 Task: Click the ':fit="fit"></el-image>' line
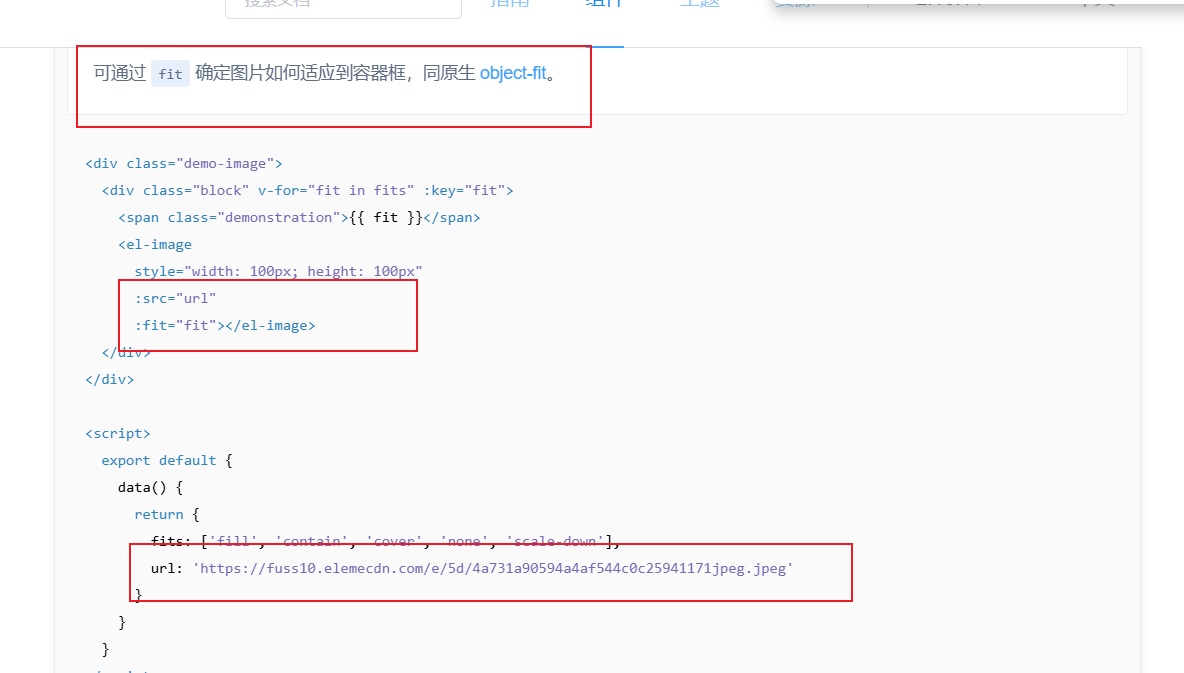click(225, 326)
